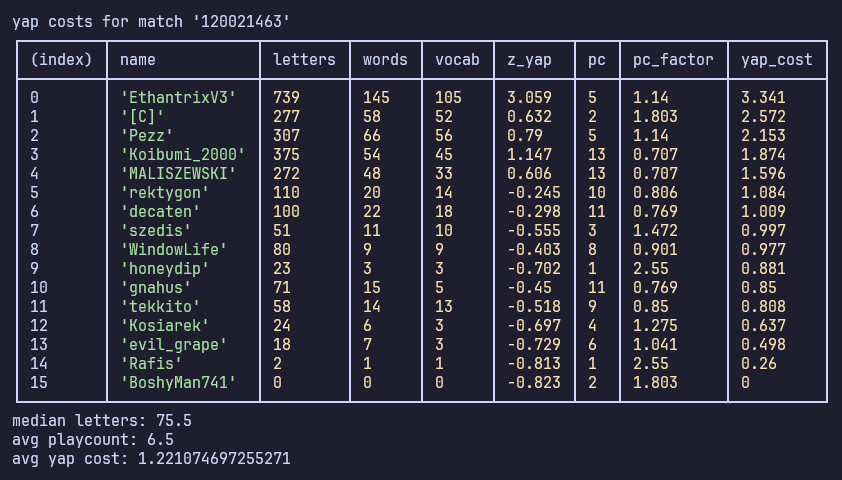Click the name 'tekkito'
Screen dimensions: 842x480
160,307
